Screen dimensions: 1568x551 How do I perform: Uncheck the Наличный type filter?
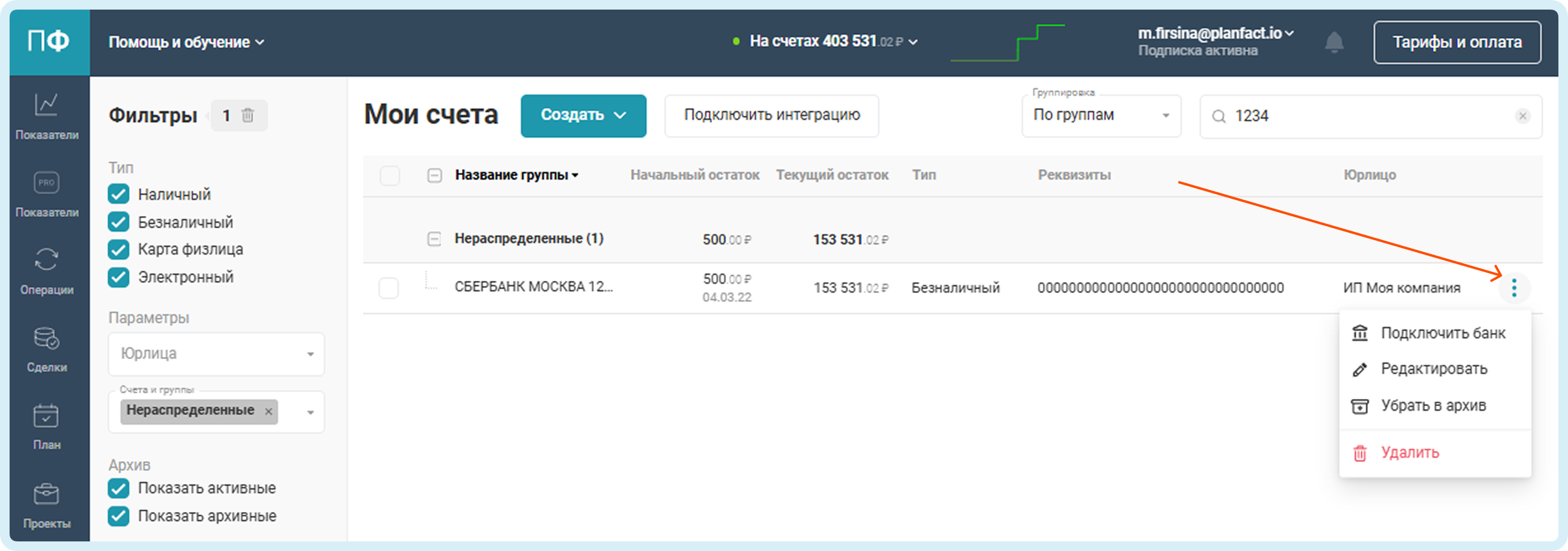pos(119,194)
